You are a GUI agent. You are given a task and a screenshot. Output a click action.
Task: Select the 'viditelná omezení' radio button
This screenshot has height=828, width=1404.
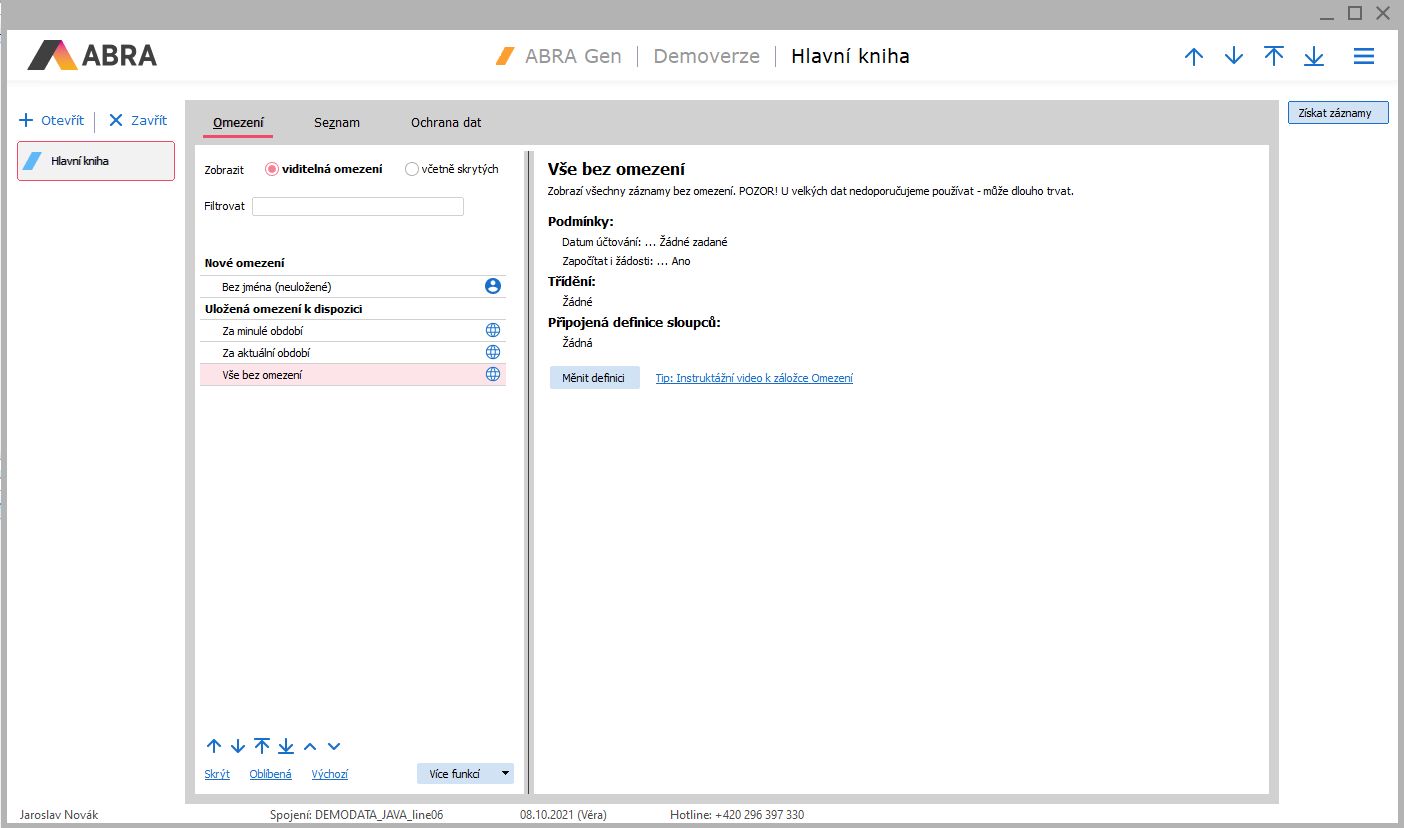coord(271,169)
